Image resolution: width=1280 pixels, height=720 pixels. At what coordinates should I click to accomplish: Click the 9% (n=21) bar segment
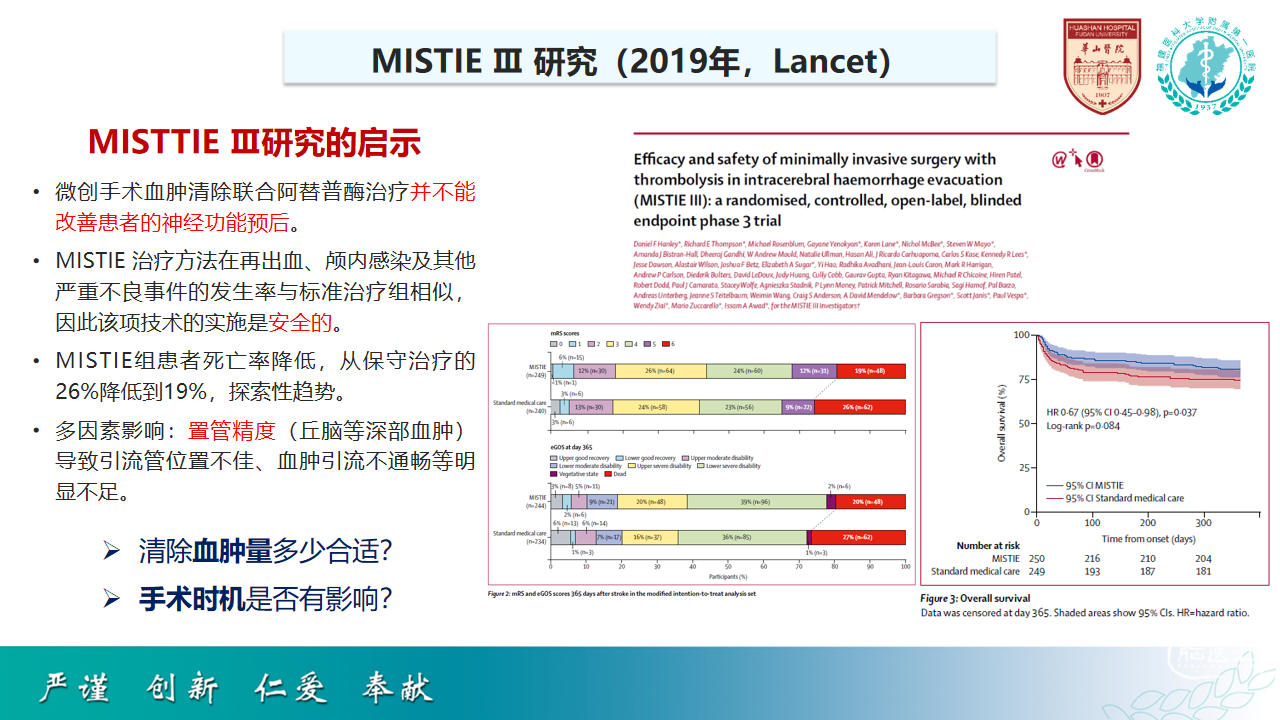point(602,501)
